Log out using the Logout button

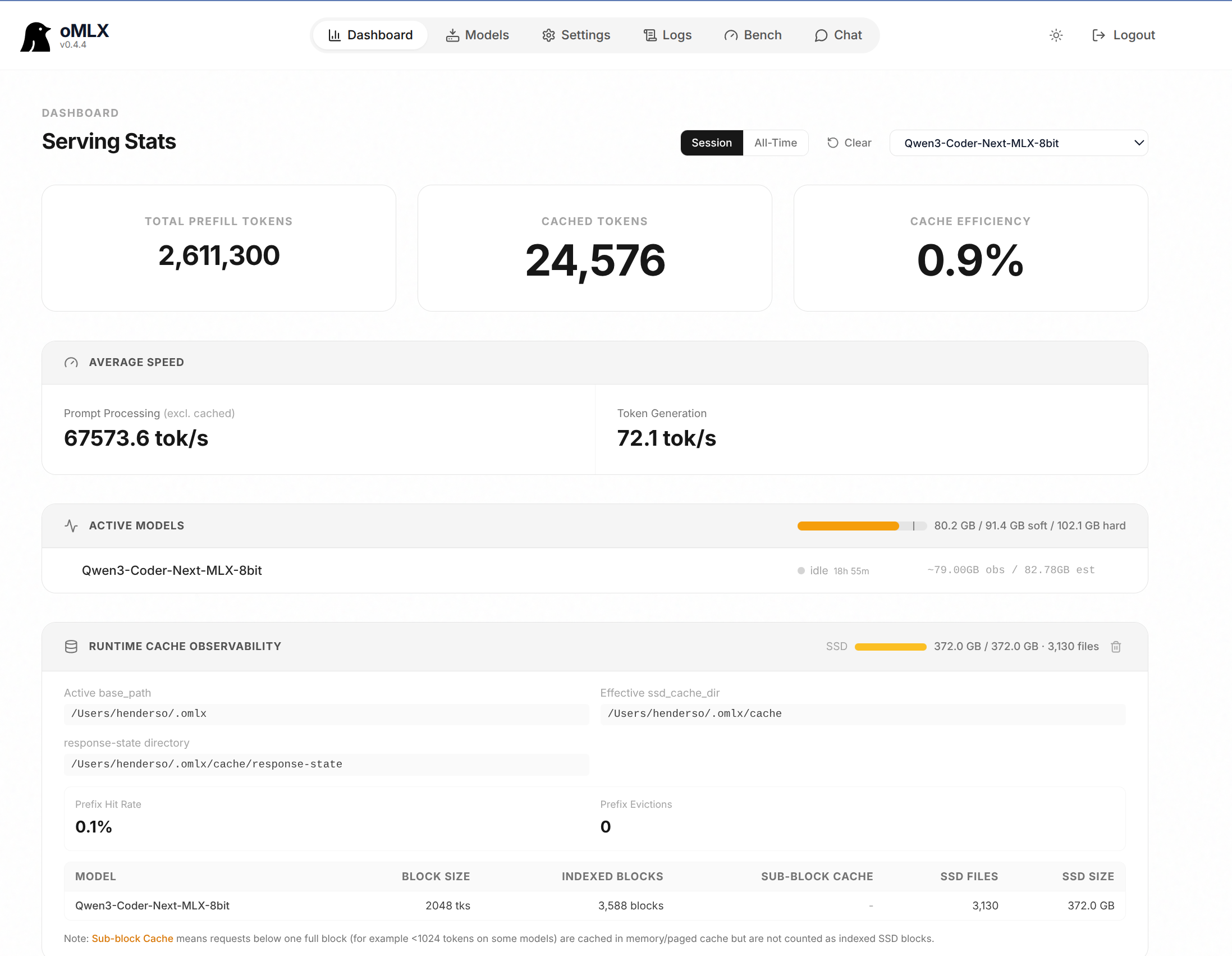click(x=1124, y=35)
